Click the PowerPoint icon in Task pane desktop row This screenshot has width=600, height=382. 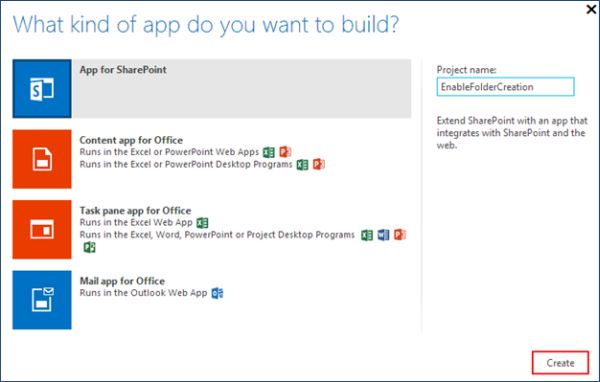coord(400,235)
